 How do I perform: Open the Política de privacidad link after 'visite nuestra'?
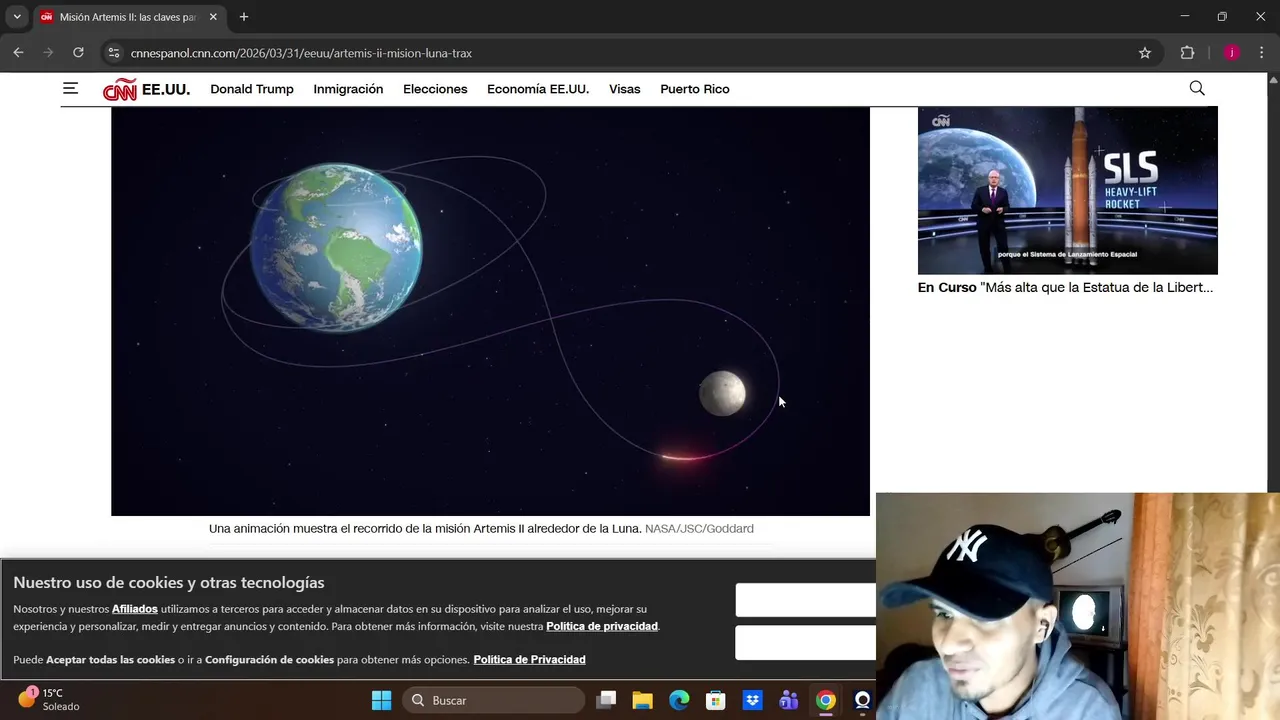602,626
